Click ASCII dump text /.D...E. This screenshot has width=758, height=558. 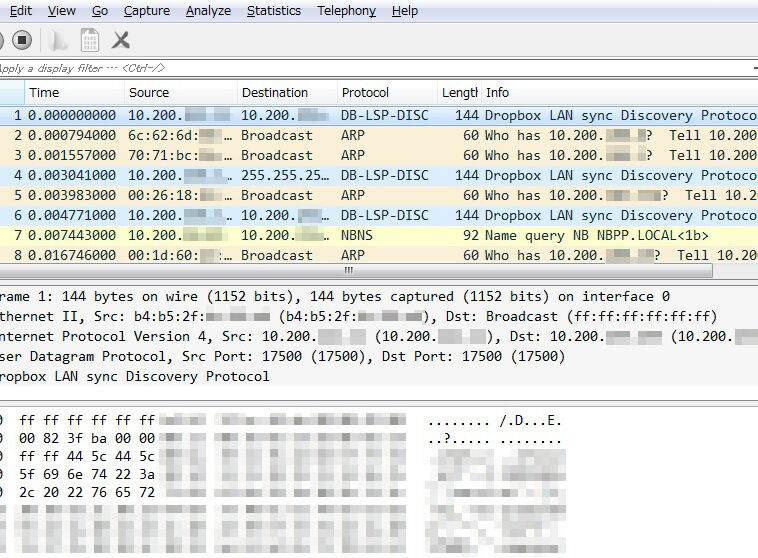pyautogui.click(x=530, y=421)
